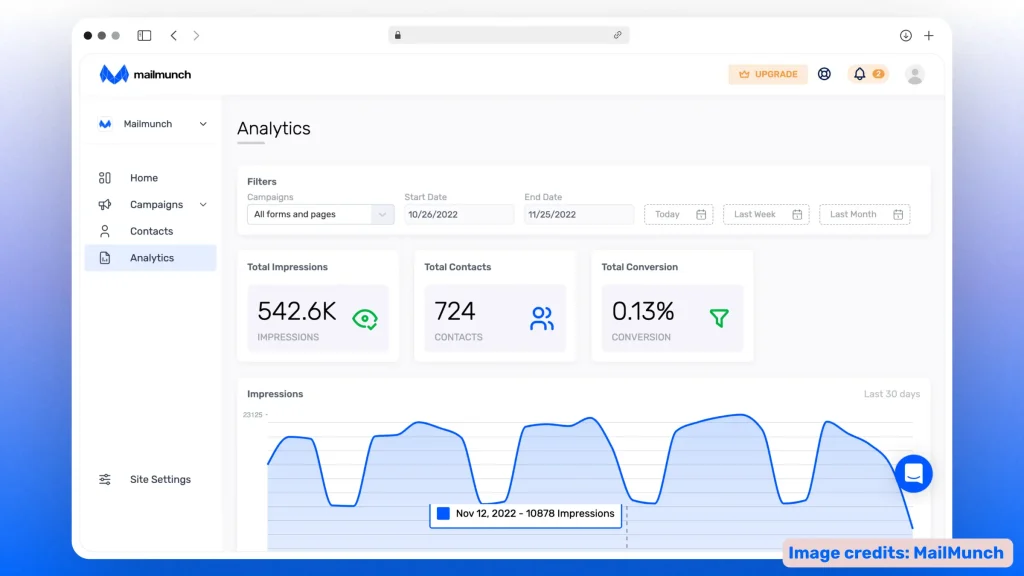Image resolution: width=1024 pixels, height=576 pixels.
Task: Toggle the Today date filter
Action: pyautogui.click(x=678, y=214)
